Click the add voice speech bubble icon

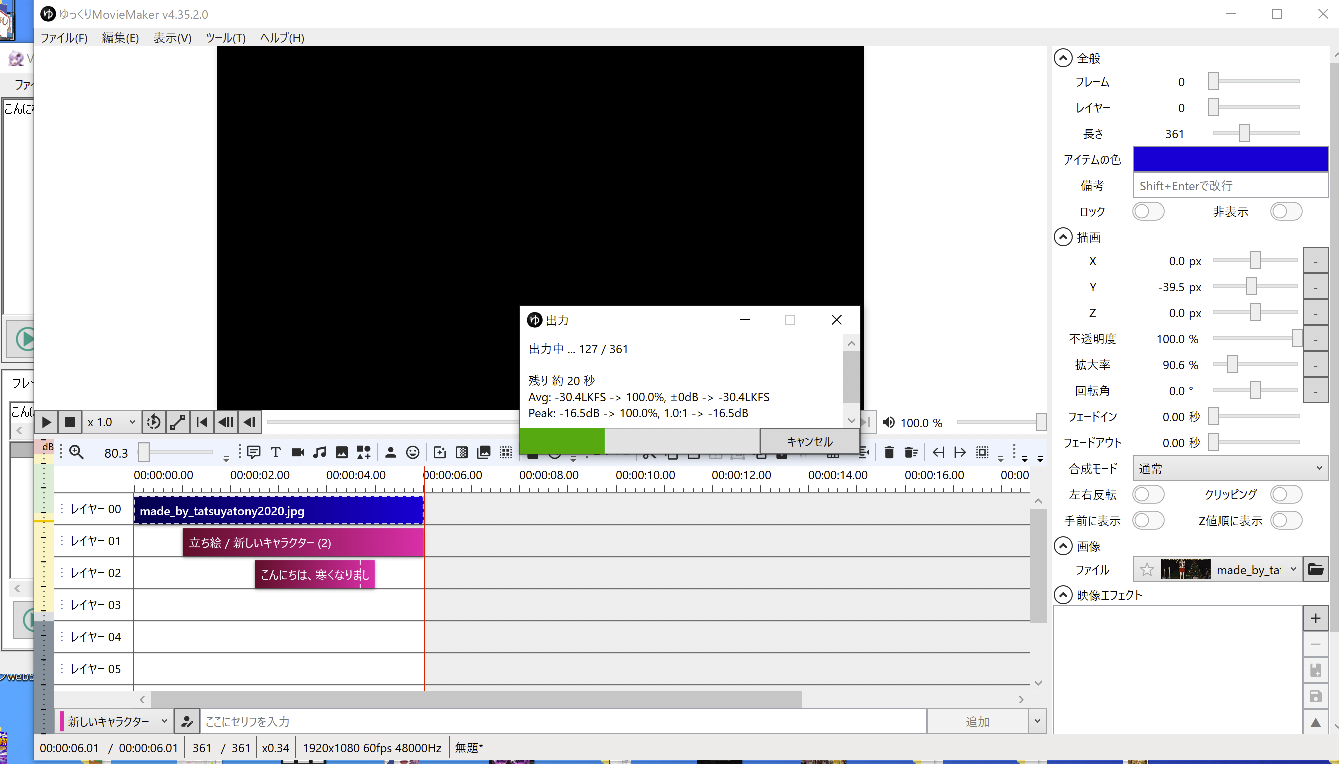click(253, 452)
